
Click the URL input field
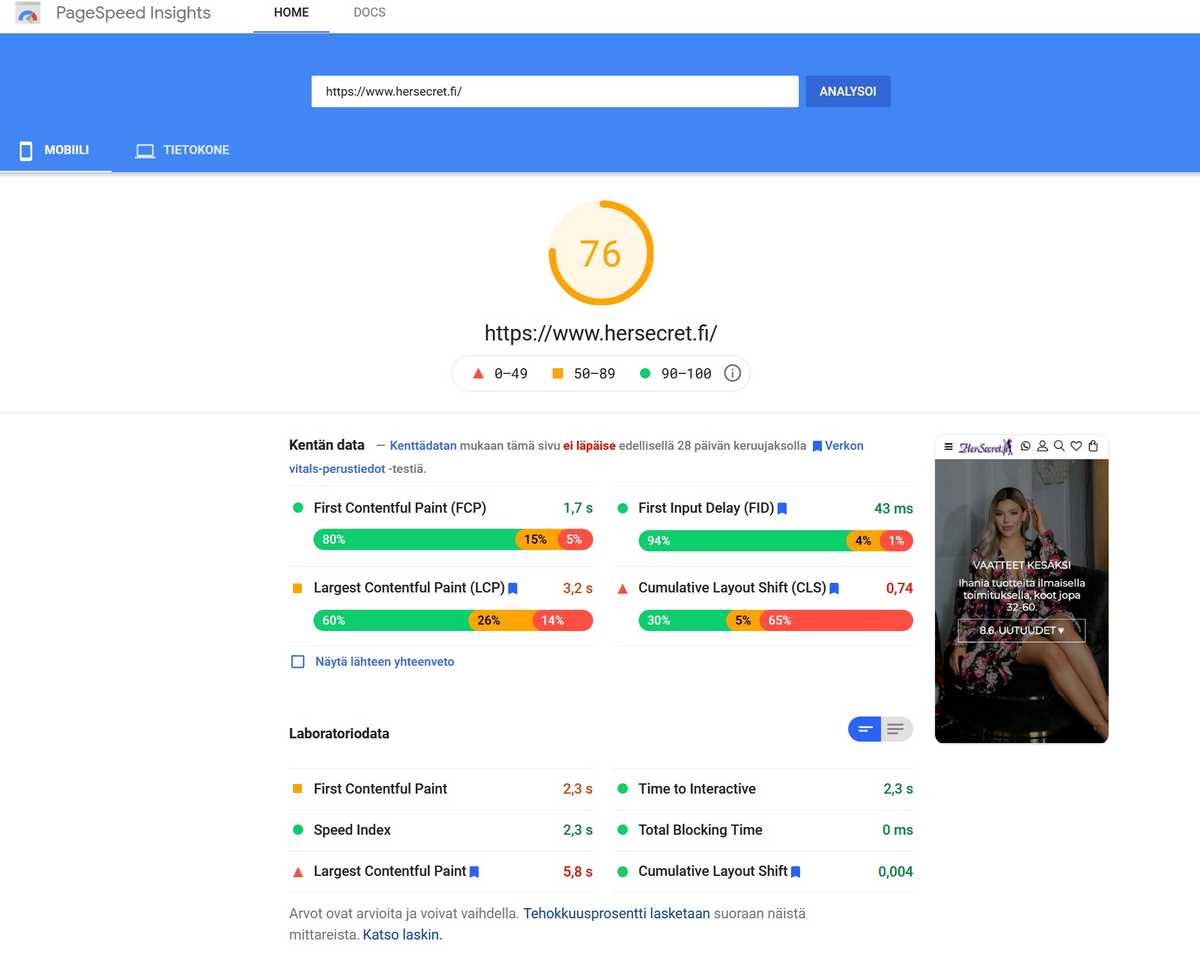(x=554, y=91)
